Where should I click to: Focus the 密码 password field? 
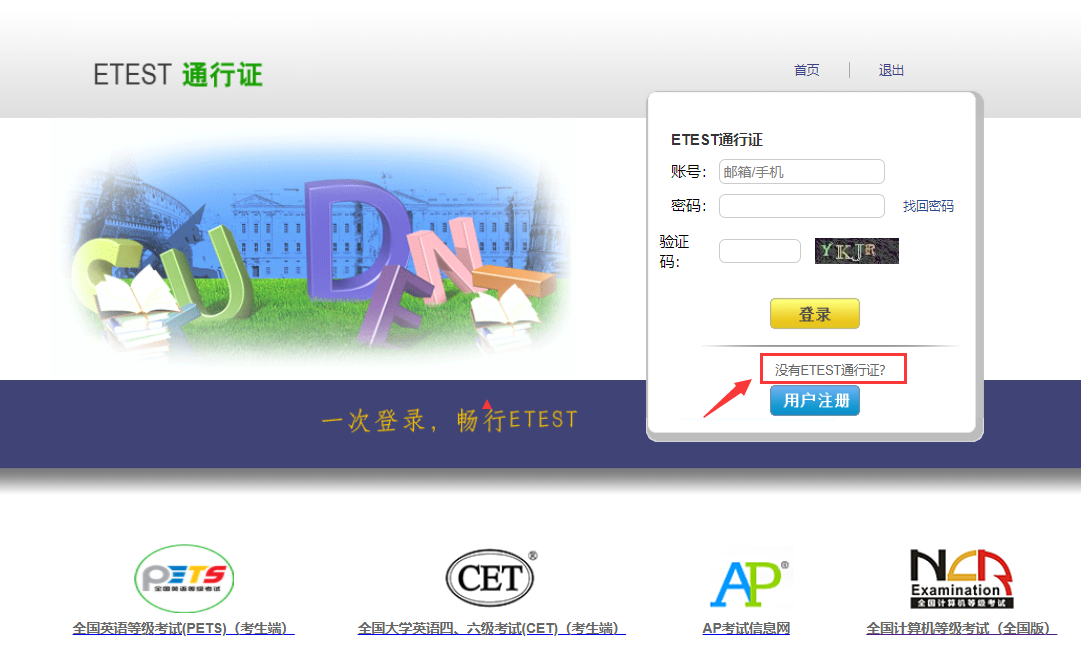pyautogui.click(x=801, y=206)
